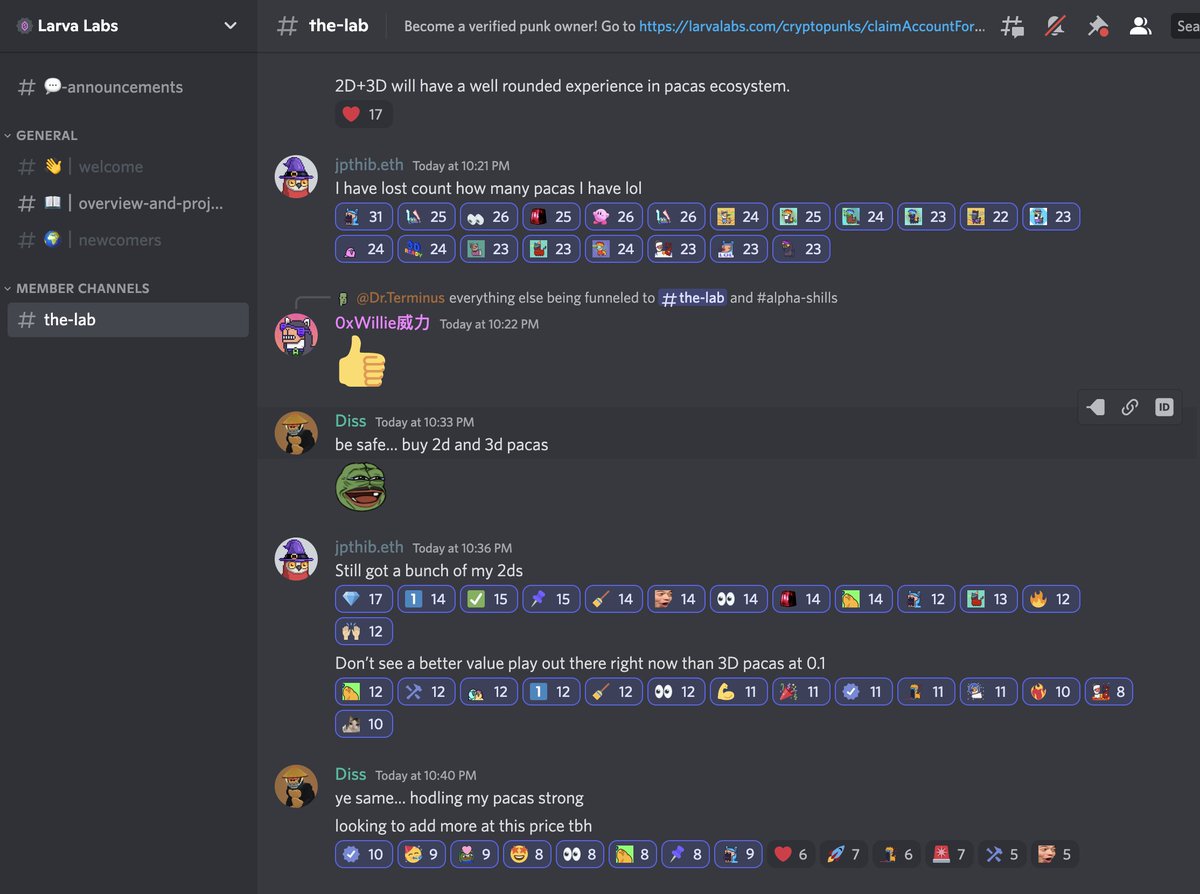The image size is (1200, 894).
Task: Click the Larva Labs server logo icon
Action: [23, 26]
